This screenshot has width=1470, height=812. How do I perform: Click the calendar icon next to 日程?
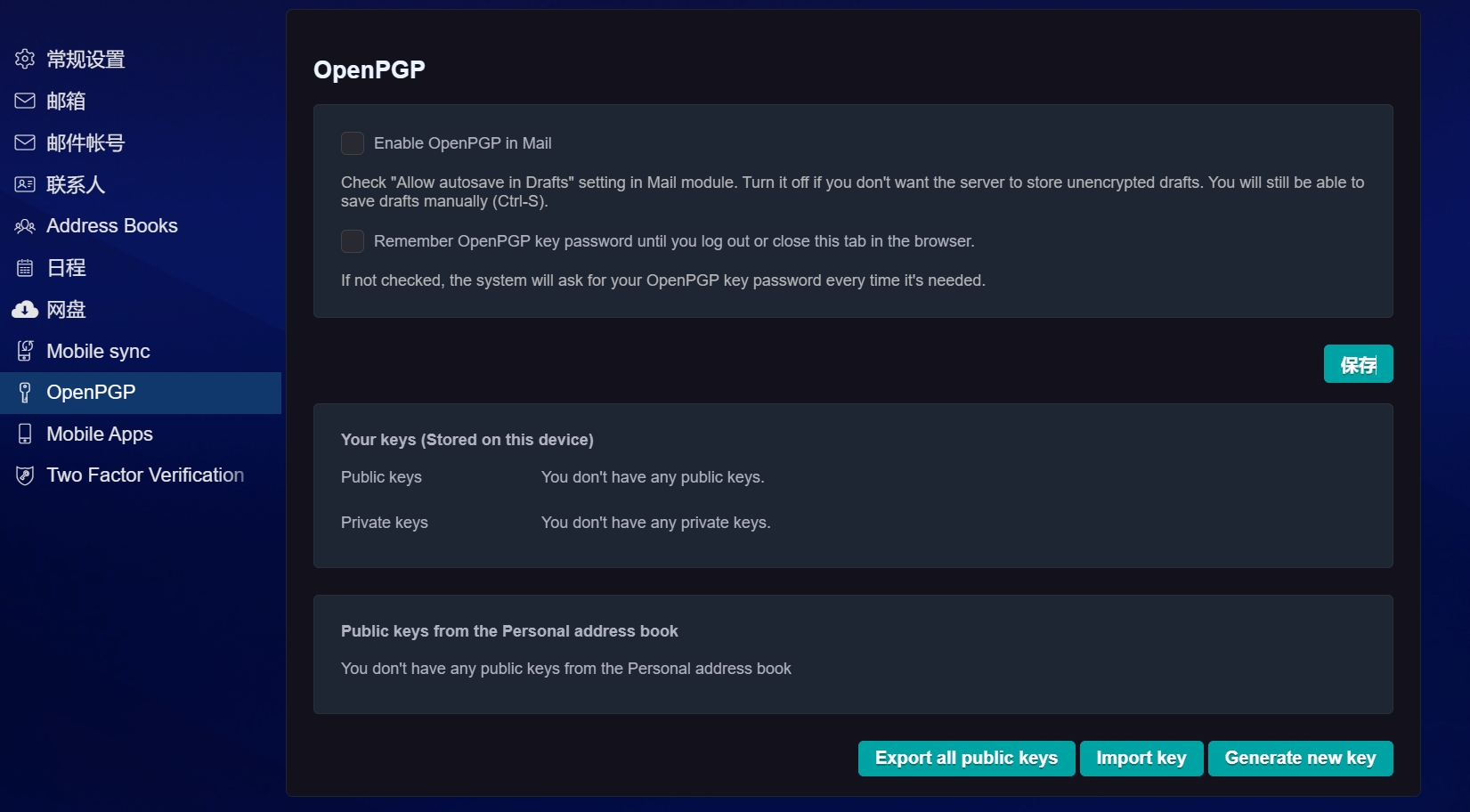click(x=25, y=268)
